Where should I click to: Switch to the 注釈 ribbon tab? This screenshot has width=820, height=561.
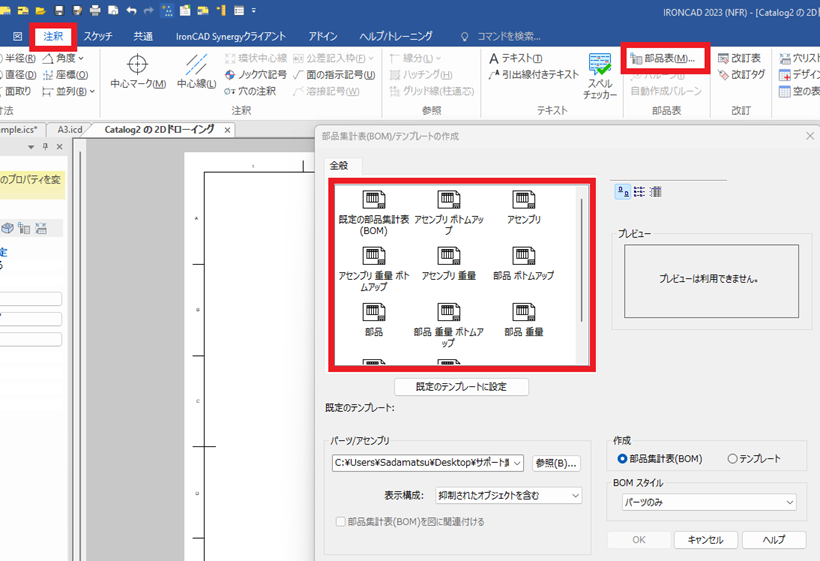coord(53,36)
